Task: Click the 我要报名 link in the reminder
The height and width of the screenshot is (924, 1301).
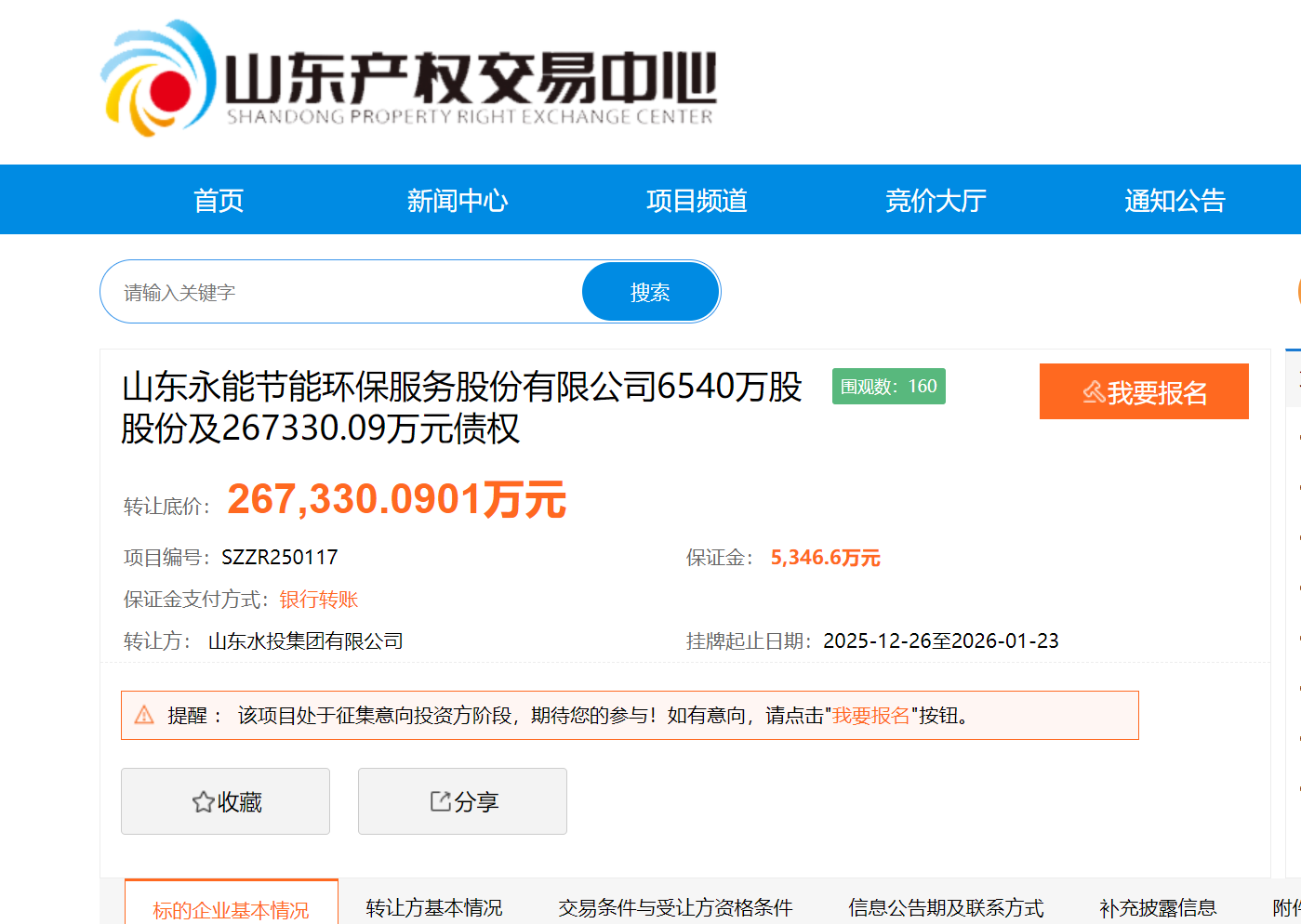Action: click(870, 716)
